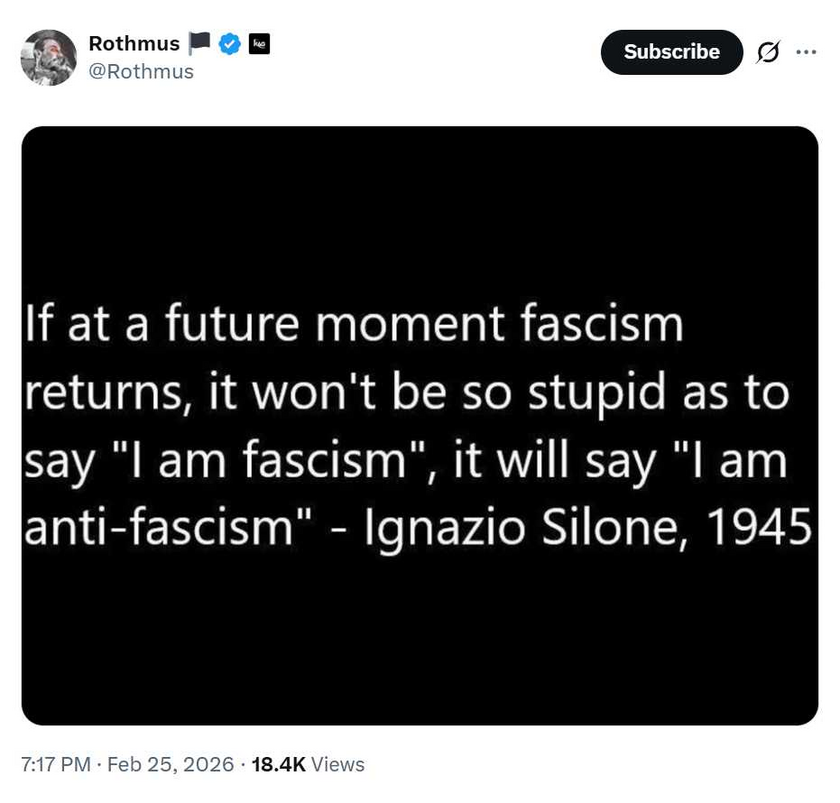Click the blue verified checkmark badge
Screen dimensions: 840x803
pos(229,44)
